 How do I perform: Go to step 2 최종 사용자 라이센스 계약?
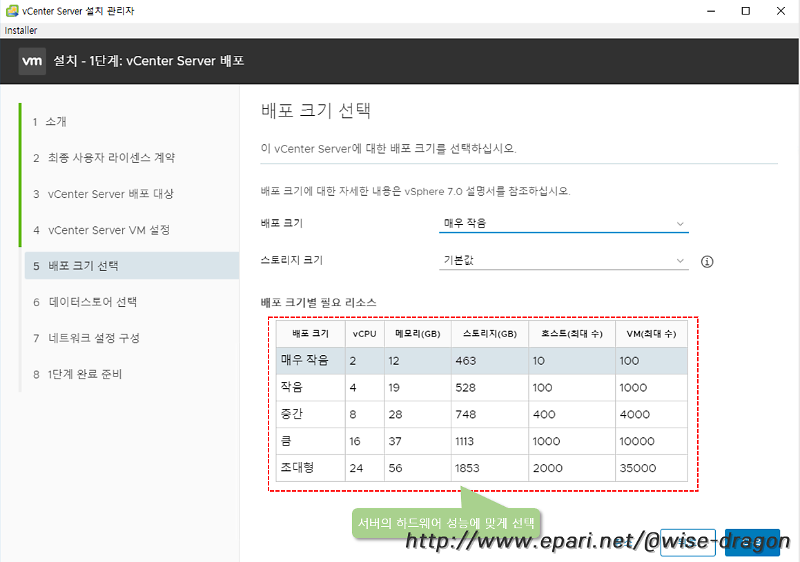pos(104,158)
